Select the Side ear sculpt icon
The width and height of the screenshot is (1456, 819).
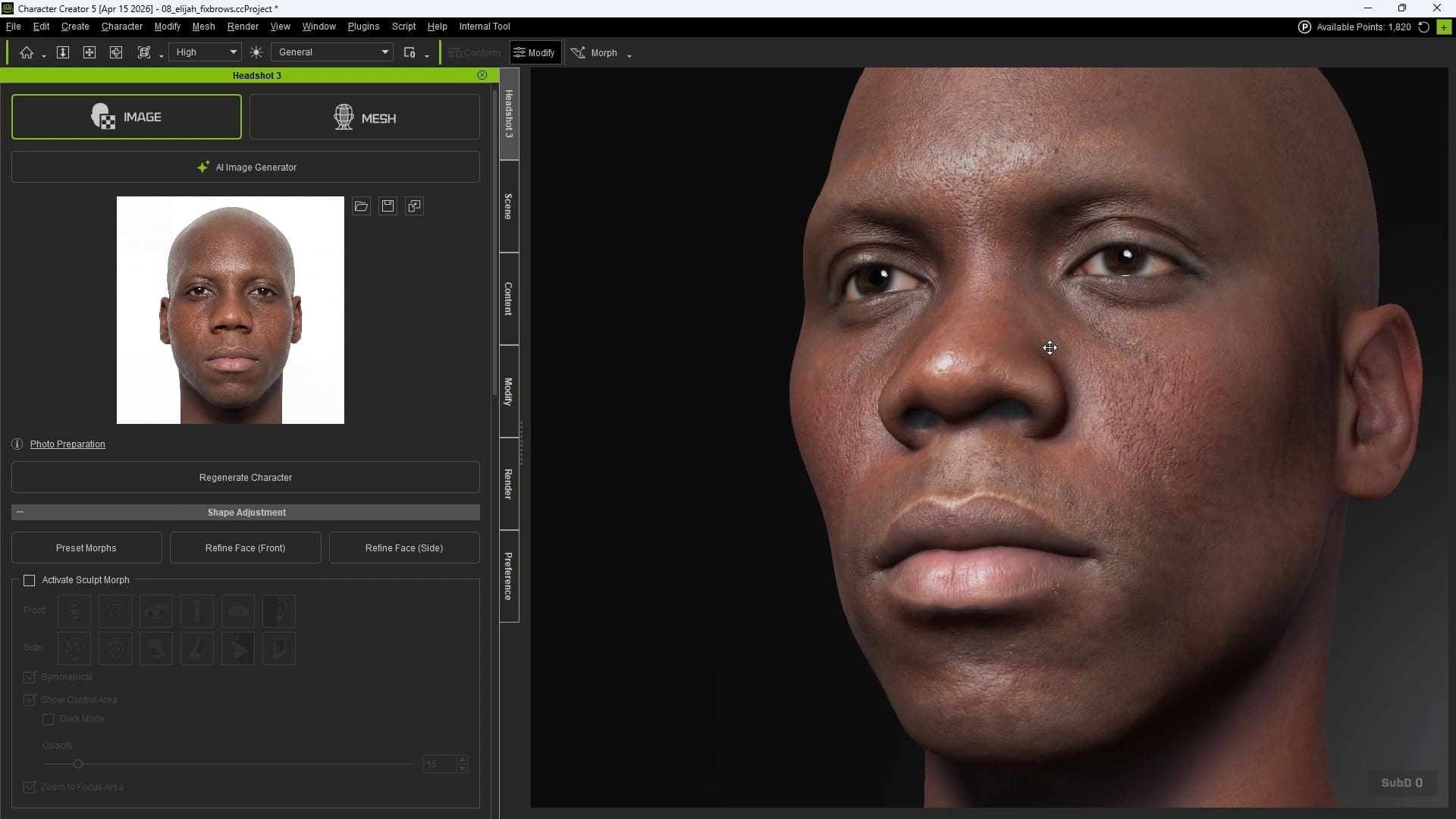tap(279, 648)
